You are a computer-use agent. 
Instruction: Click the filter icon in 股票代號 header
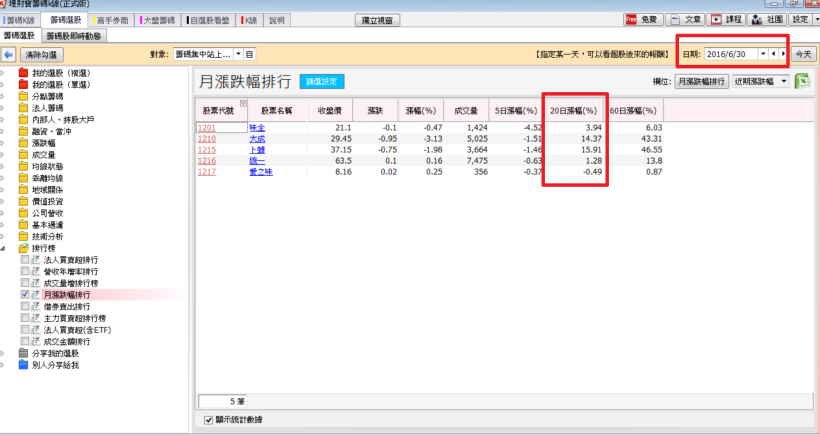pos(243,103)
